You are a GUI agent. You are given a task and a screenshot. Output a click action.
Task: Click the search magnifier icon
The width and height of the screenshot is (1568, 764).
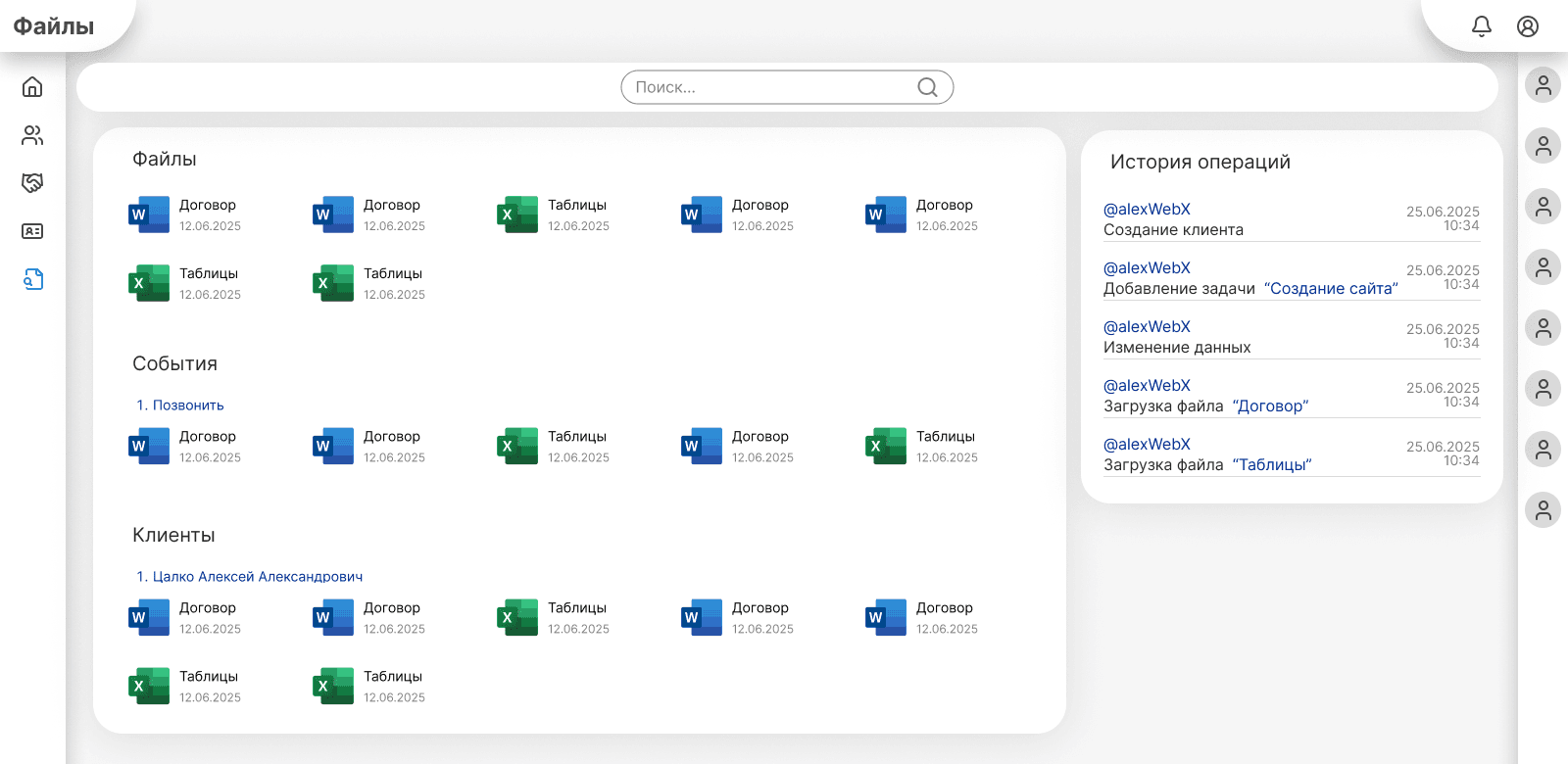point(927,87)
